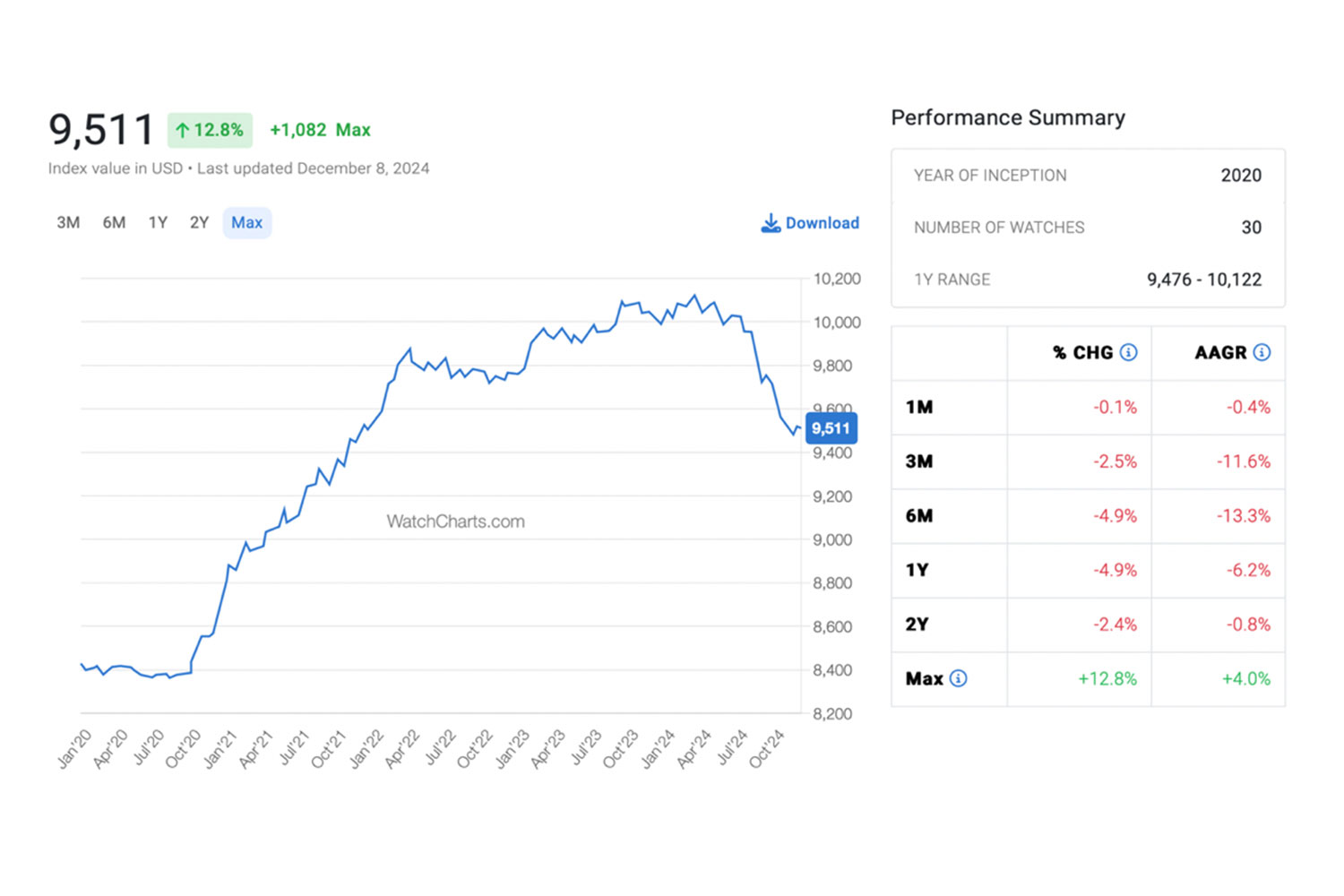Select the 3M time range
1344x896 pixels.
pyautogui.click(x=68, y=222)
